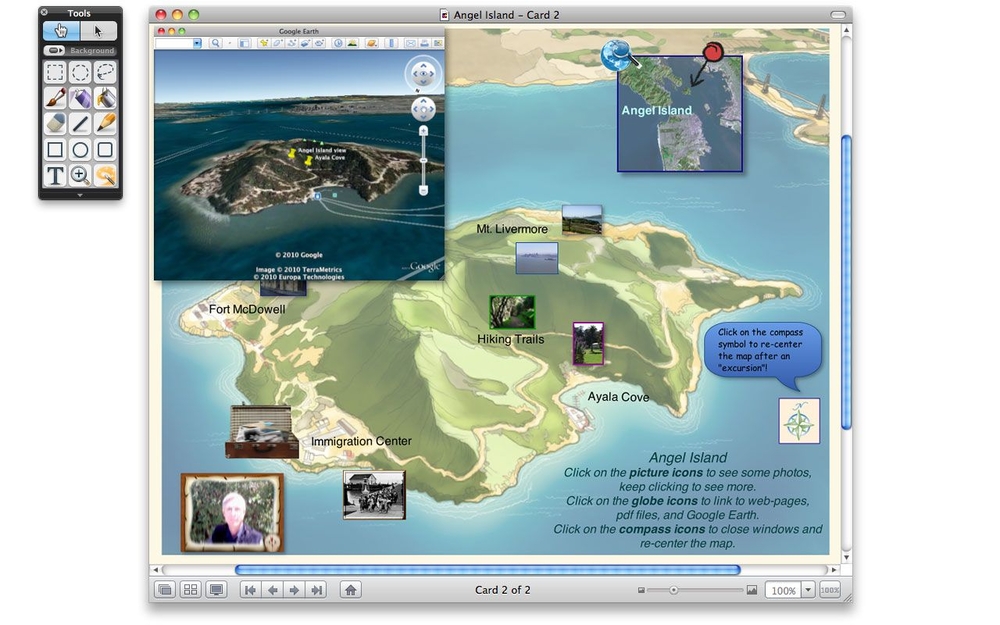
Task: Add a placemark with the yellow star
Action: (x=264, y=43)
